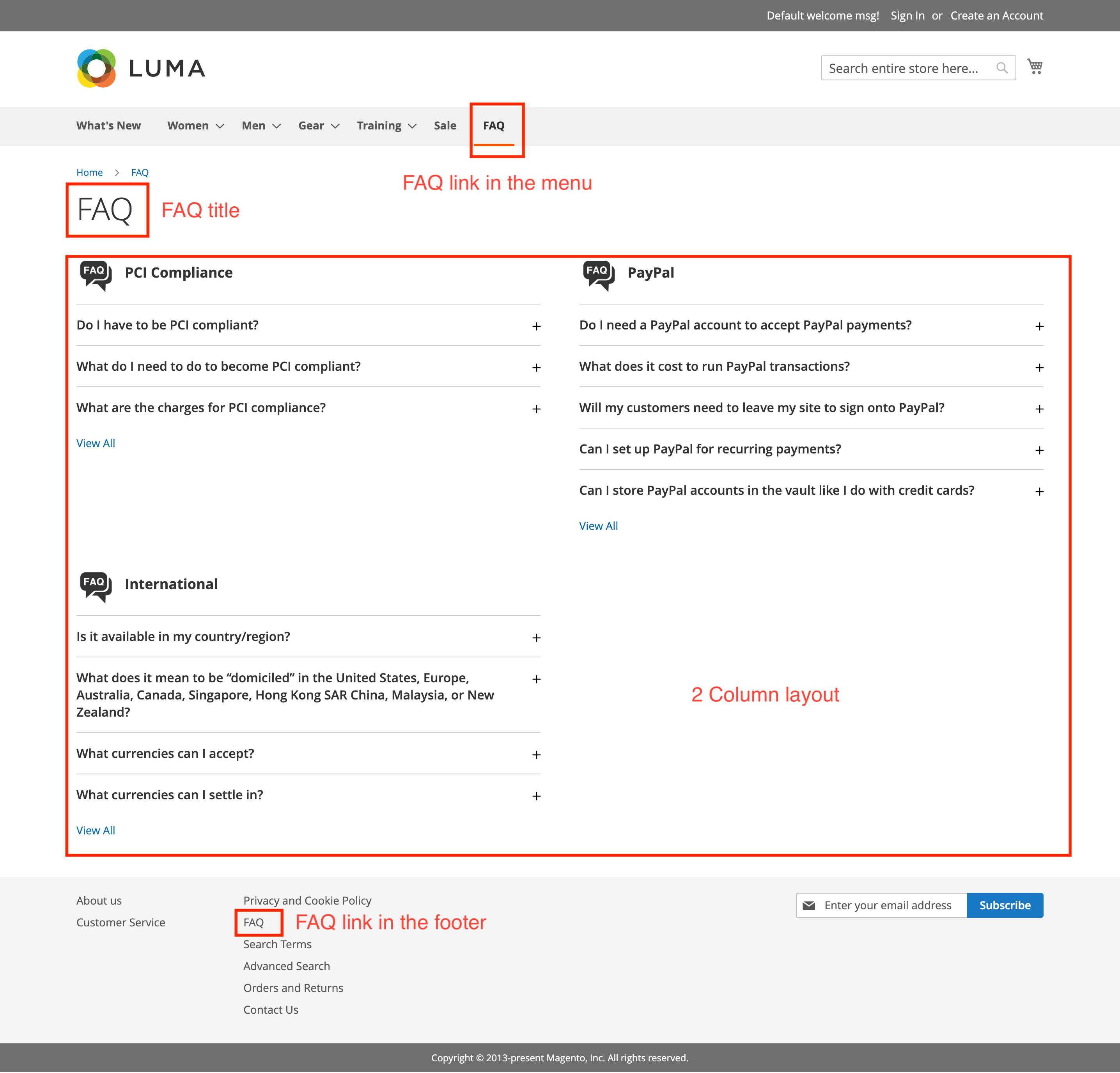
Task: Open the Men menu dropdown arrow
Action: (276, 126)
